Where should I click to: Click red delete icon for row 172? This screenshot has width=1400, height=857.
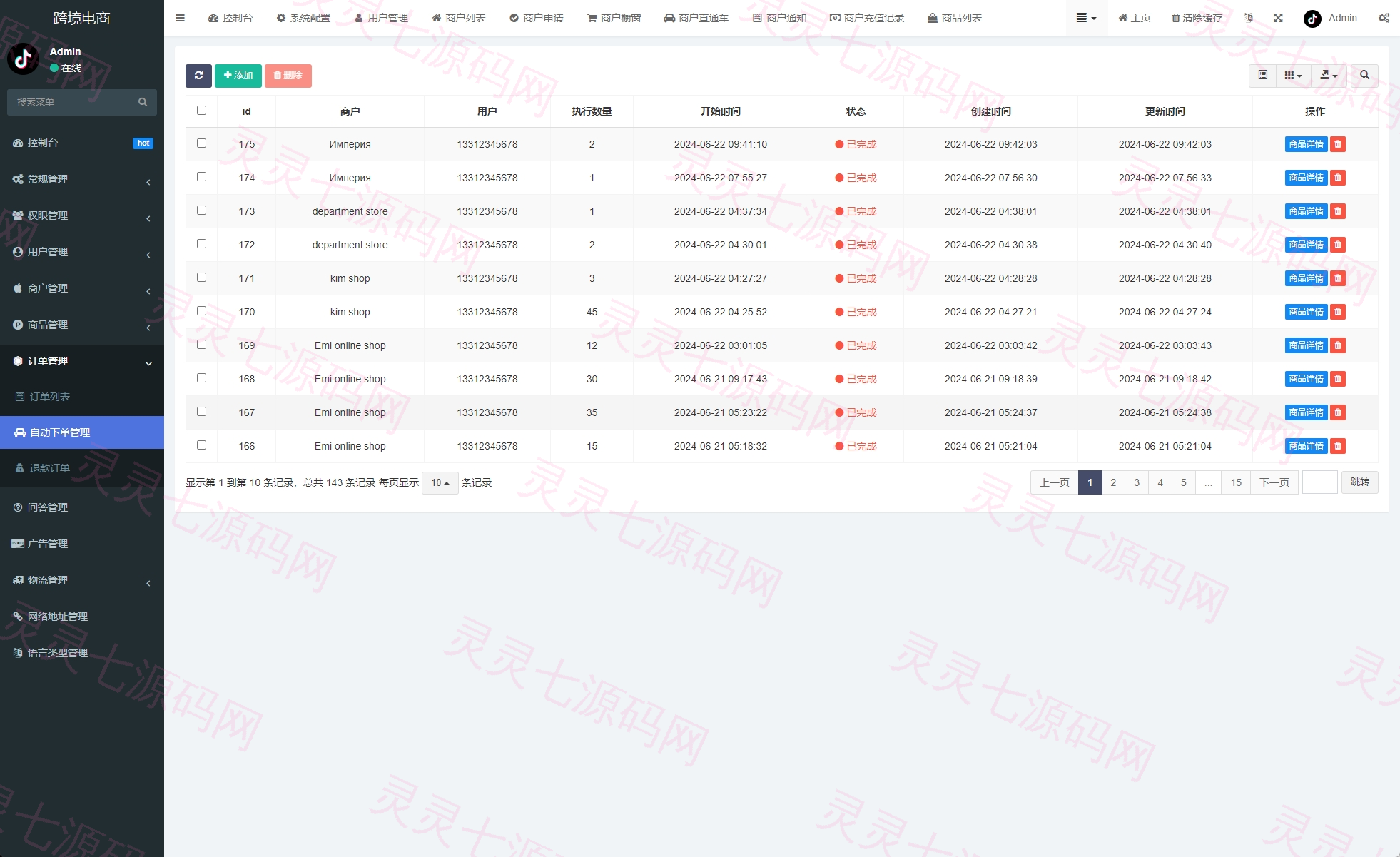click(x=1338, y=245)
